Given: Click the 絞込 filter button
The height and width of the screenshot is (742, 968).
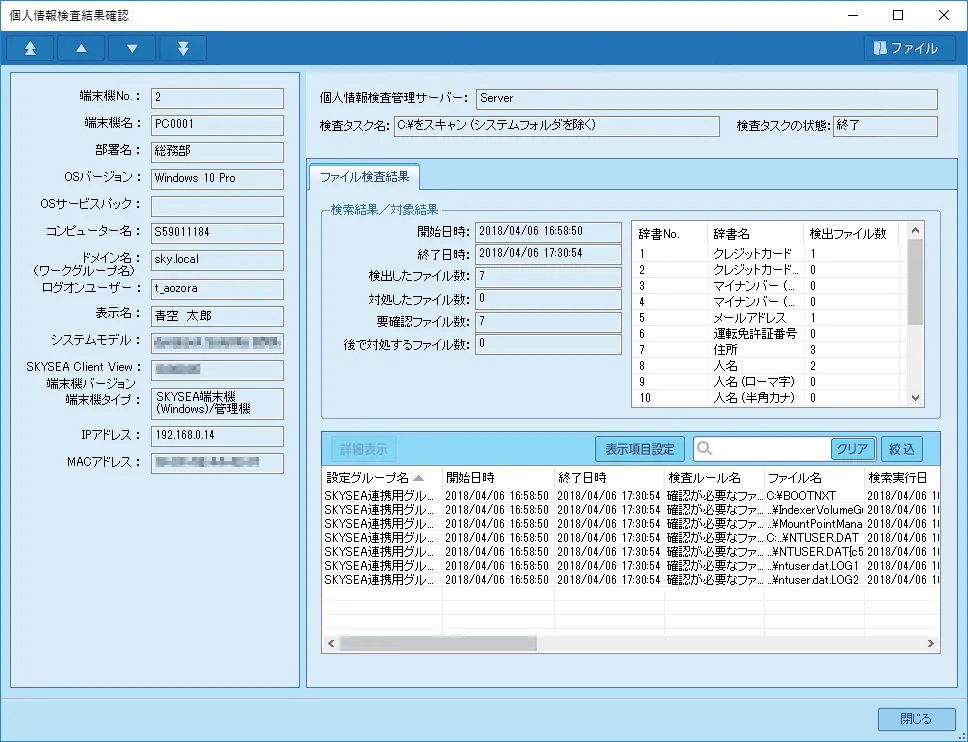Looking at the screenshot, I should click(x=901, y=449).
